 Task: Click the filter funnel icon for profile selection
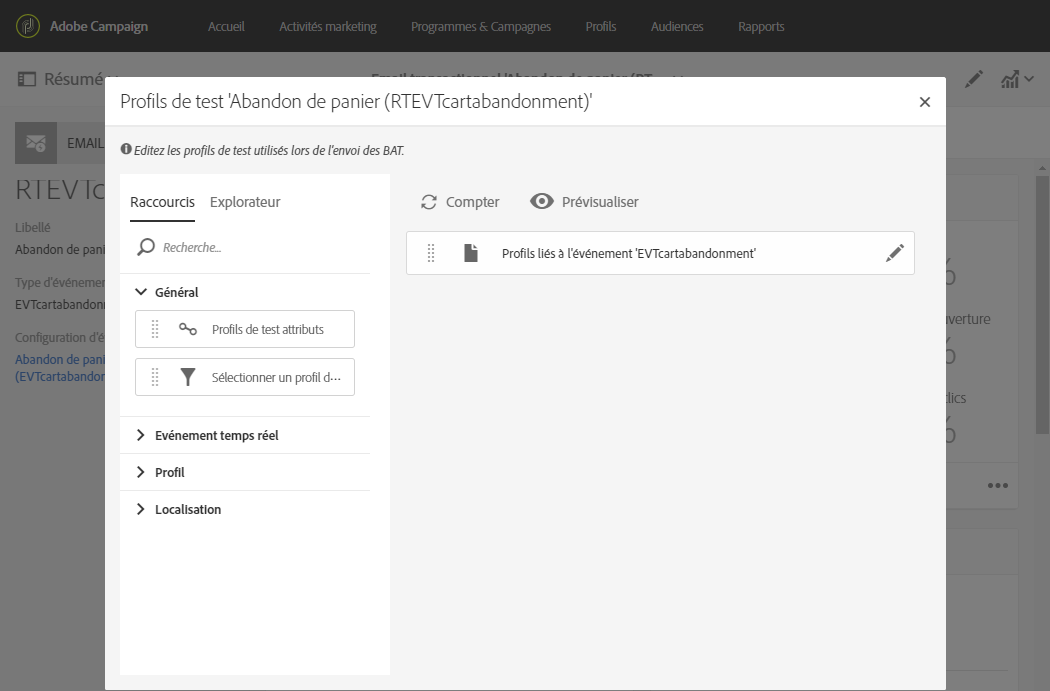188,378
